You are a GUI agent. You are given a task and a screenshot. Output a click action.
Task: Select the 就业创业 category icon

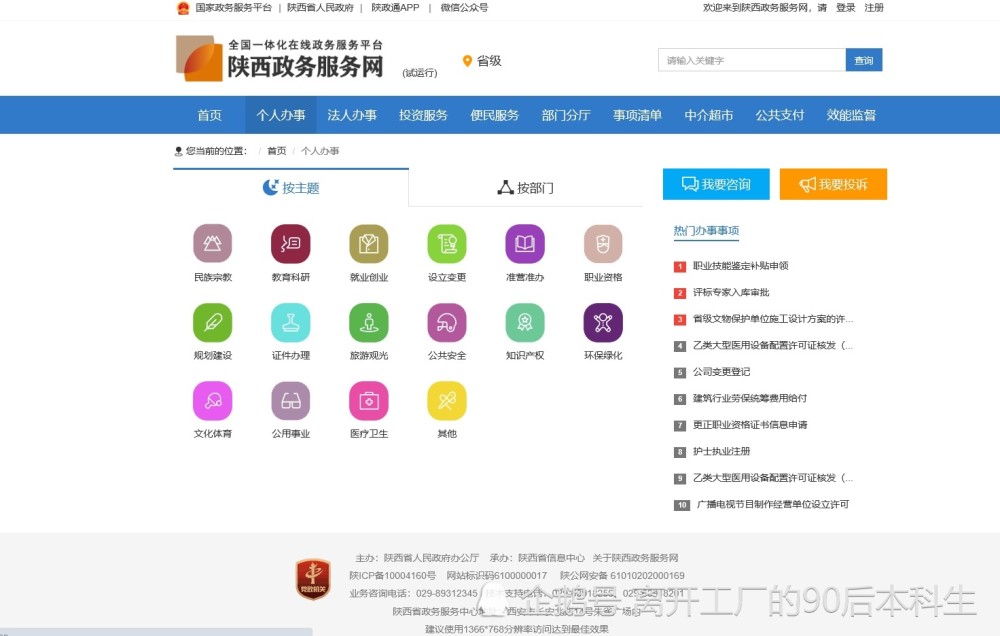click(x=369, y=243)
